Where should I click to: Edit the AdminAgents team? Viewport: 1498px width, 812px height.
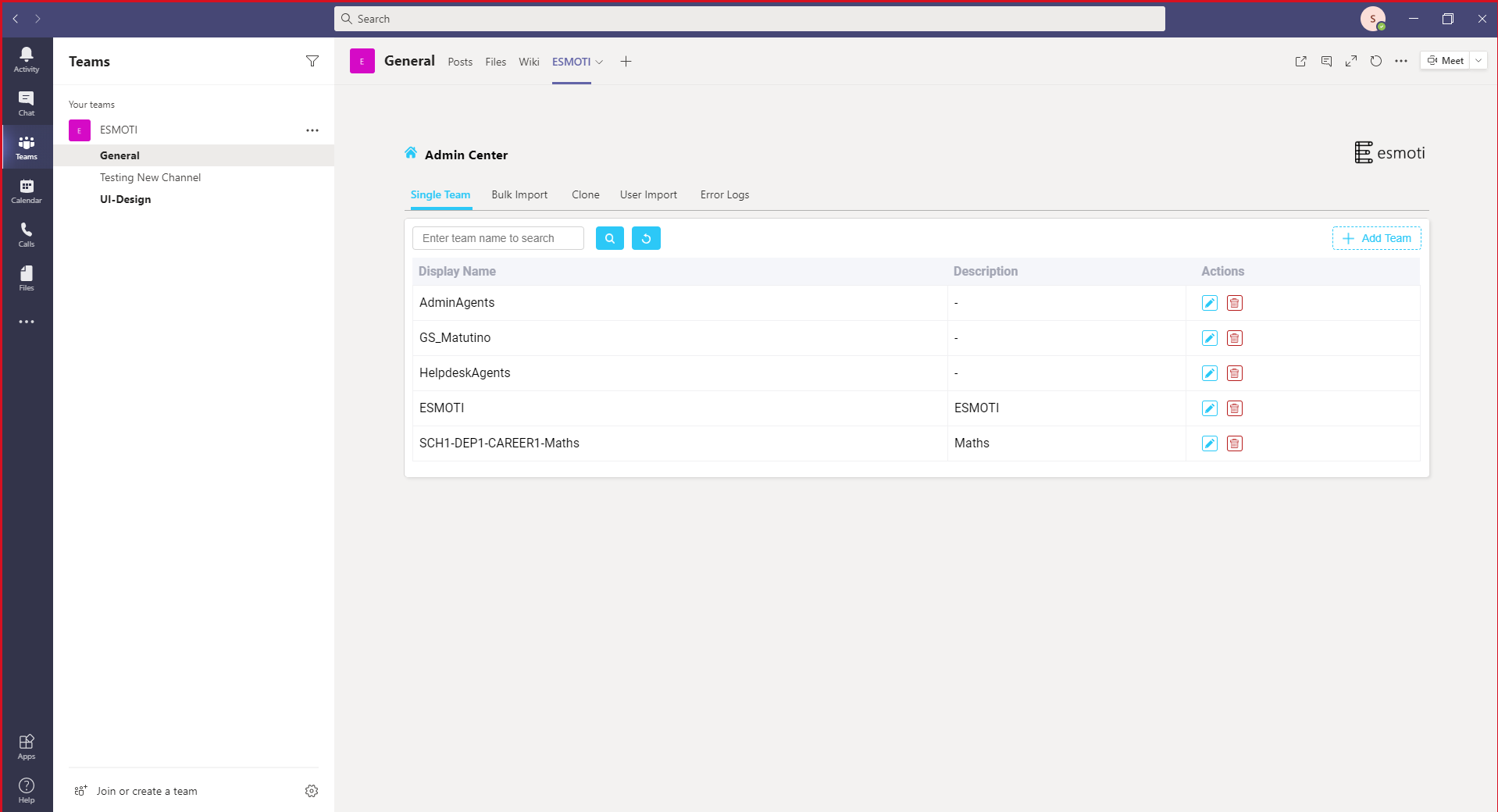tap(1210, 303)
